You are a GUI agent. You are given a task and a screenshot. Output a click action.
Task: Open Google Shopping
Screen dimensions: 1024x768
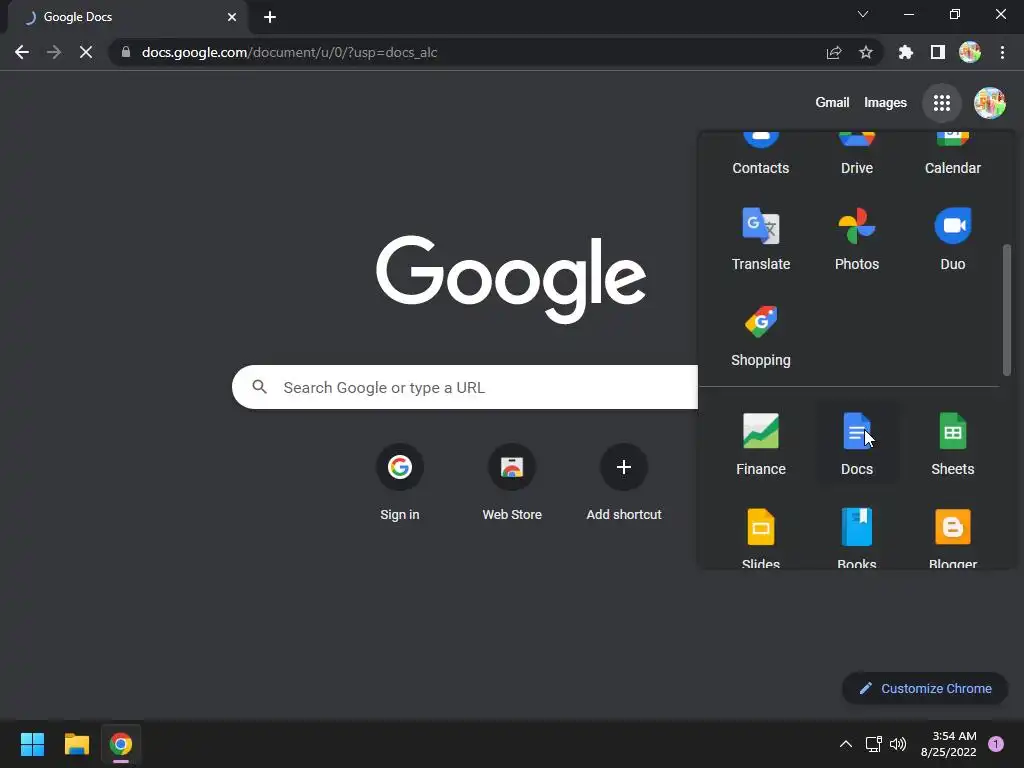tap(760, 335)
